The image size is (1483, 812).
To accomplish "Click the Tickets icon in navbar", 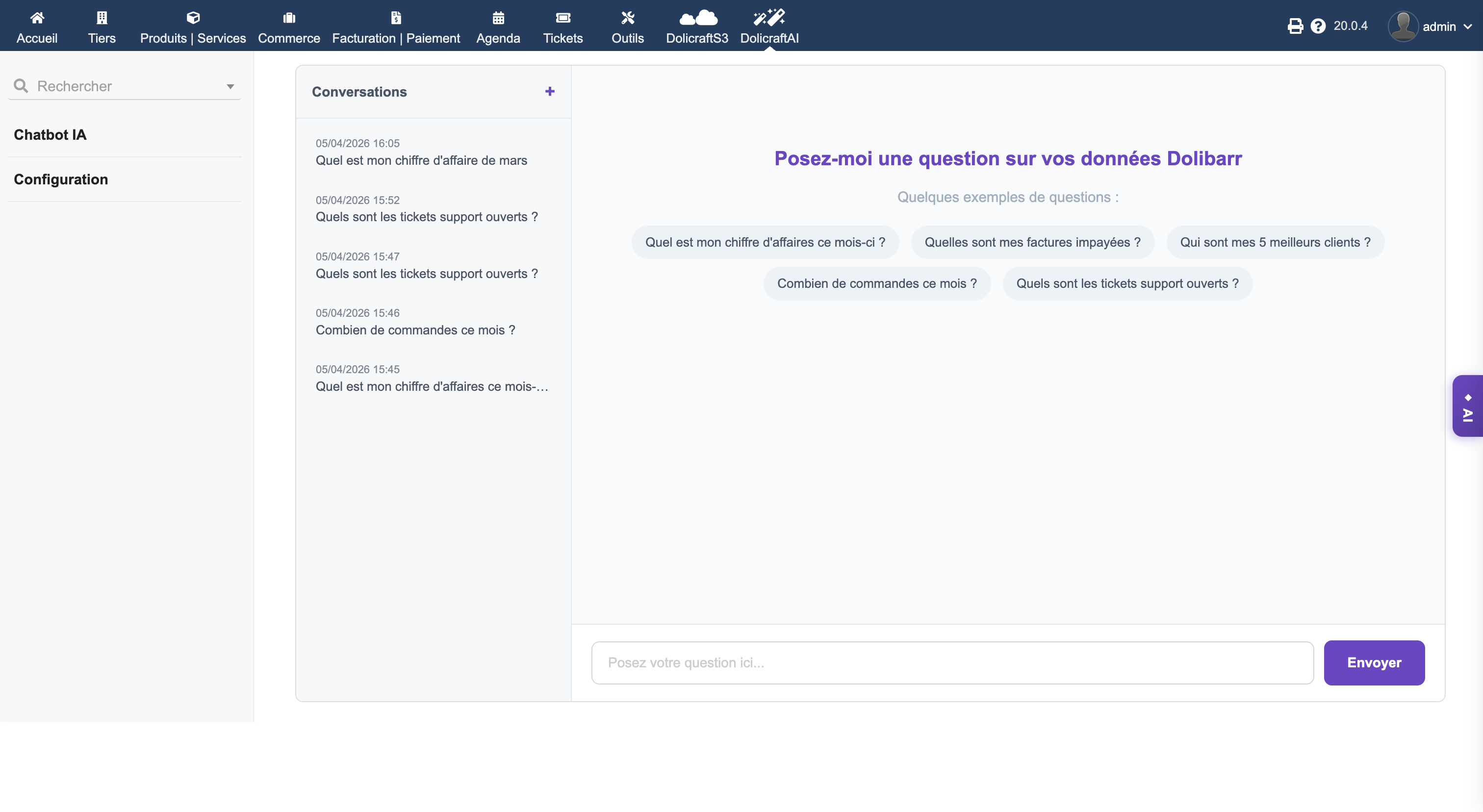I will click(563, 18).
